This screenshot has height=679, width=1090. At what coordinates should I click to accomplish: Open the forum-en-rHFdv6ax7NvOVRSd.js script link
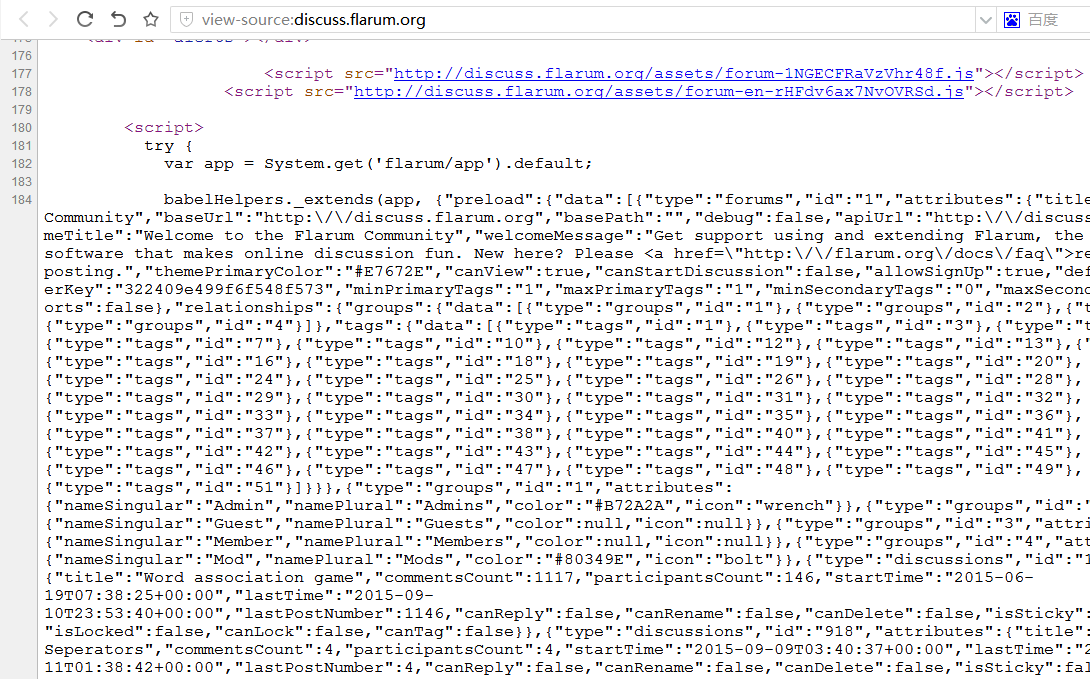659,92
